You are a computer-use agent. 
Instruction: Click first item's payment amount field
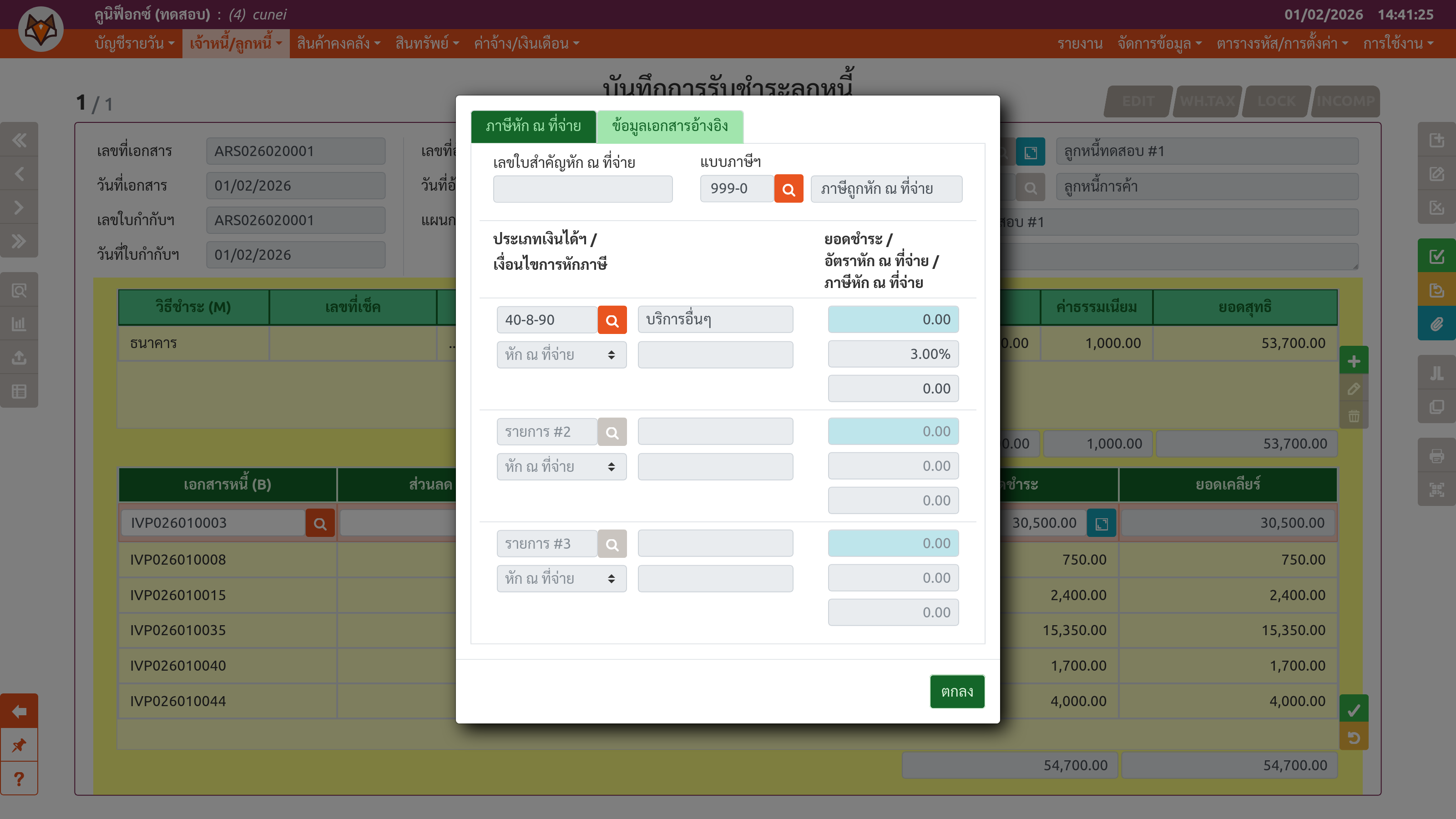892,319
